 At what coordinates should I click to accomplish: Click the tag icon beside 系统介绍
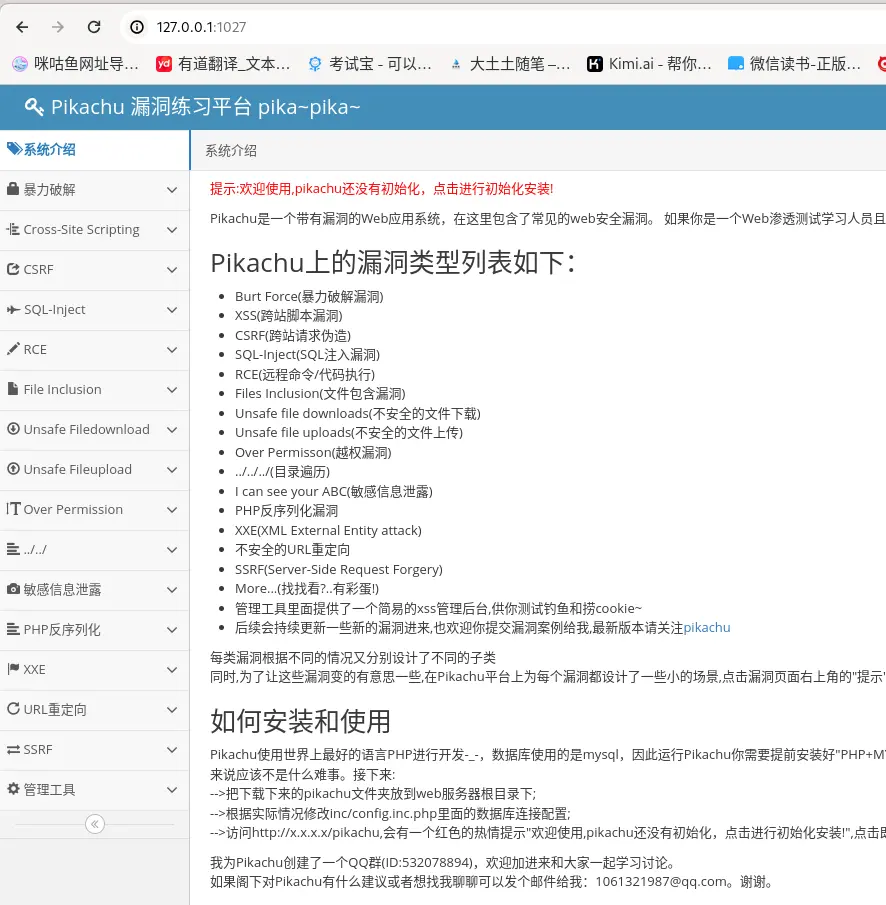coord(14,149)
